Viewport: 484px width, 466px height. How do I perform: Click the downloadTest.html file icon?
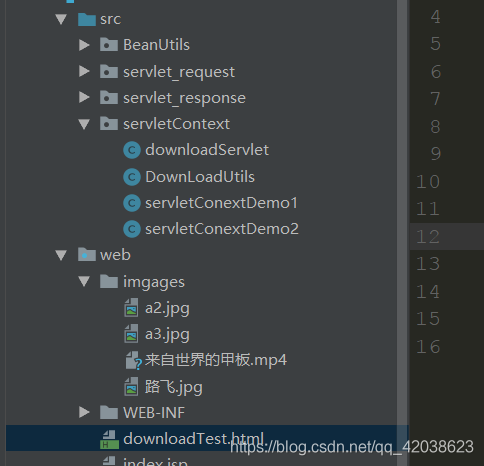tap(109, 439)
